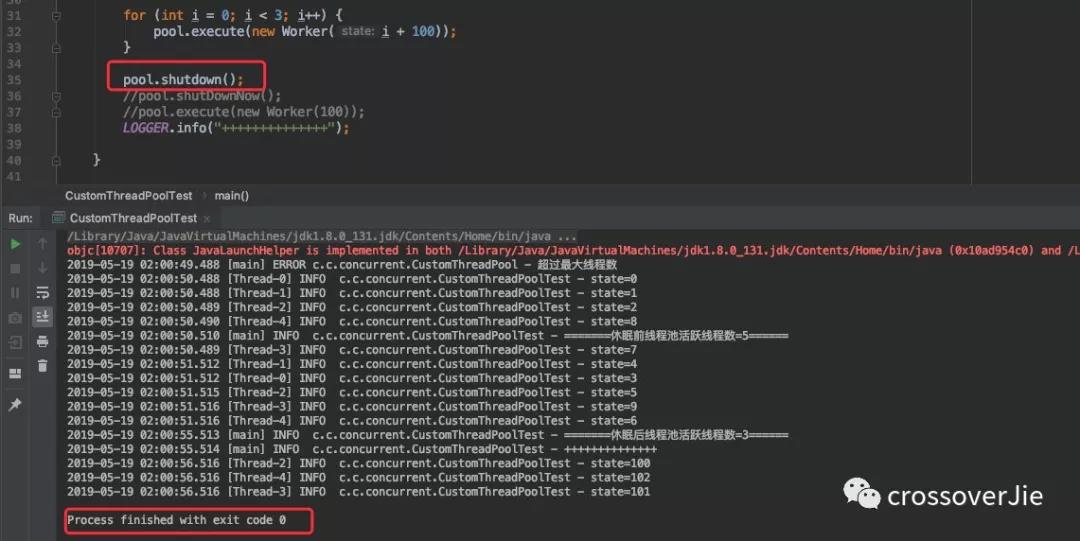Open the Restore Layout icon
1080x541 pixels.
15,374
